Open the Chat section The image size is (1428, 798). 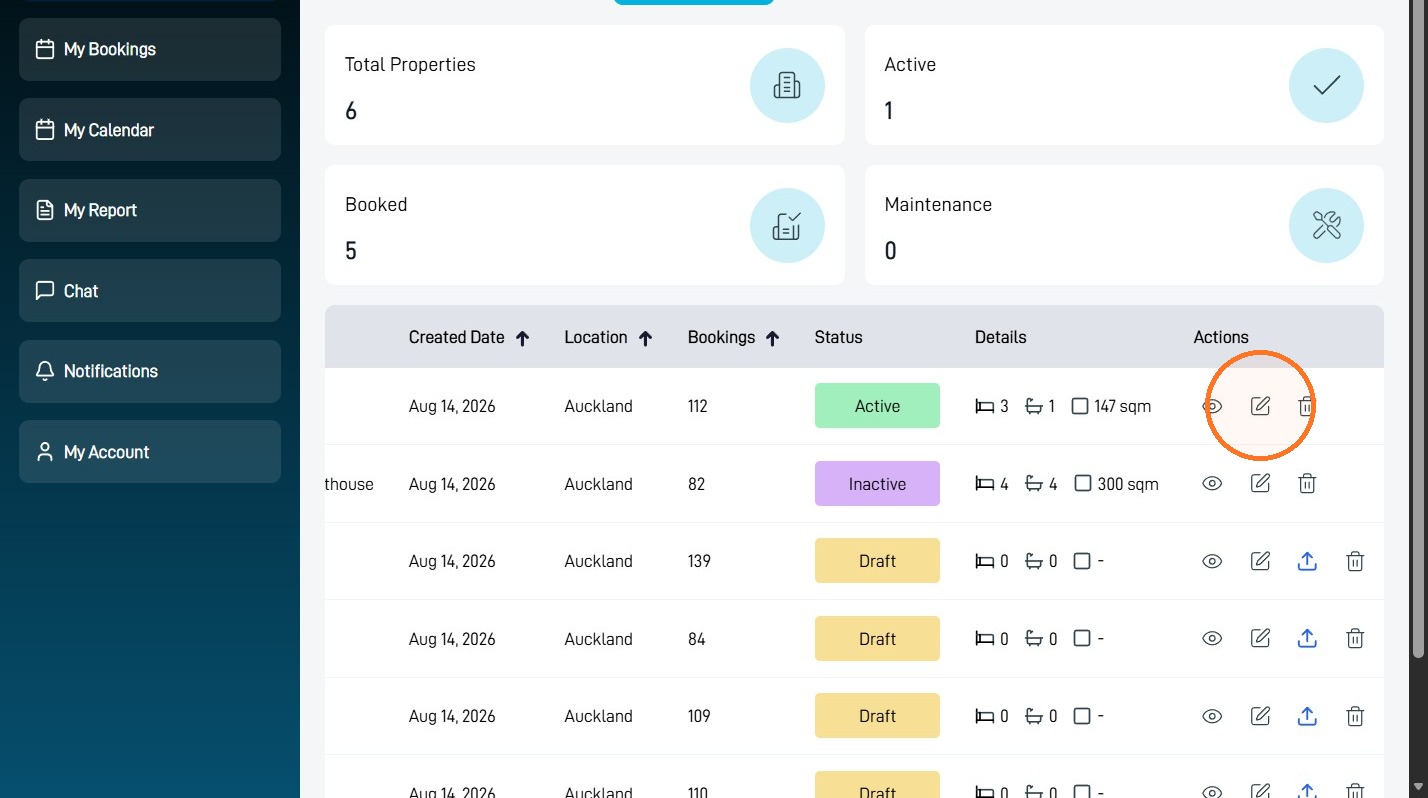150,291
